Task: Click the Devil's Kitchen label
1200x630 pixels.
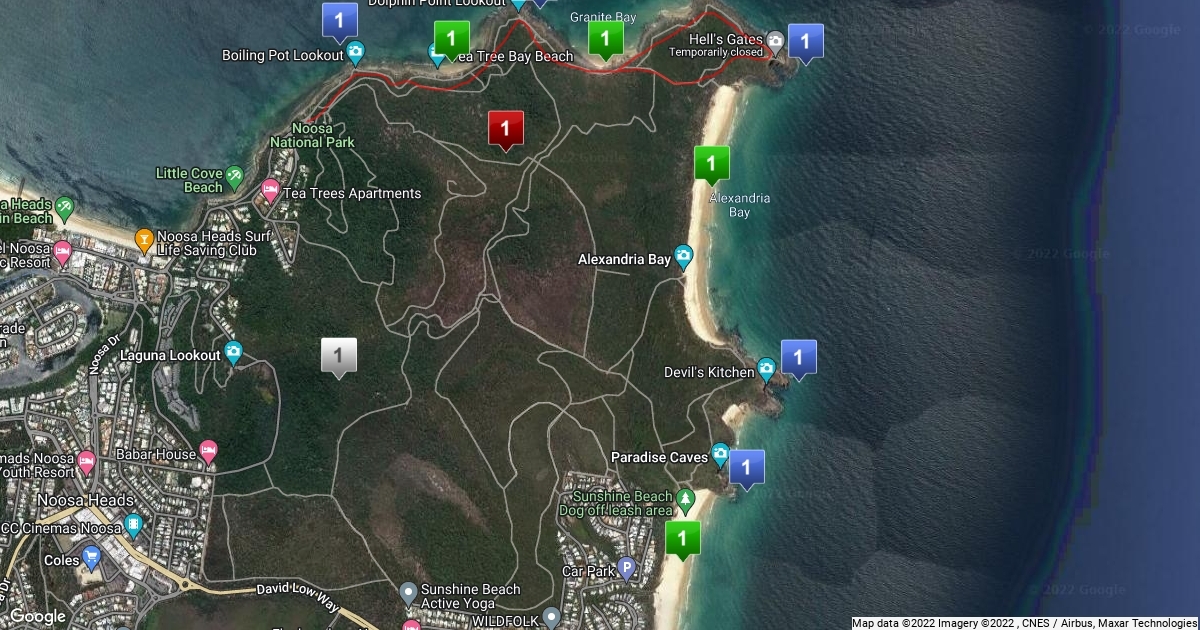Action: pyautogui.click(x=709, y=372)
